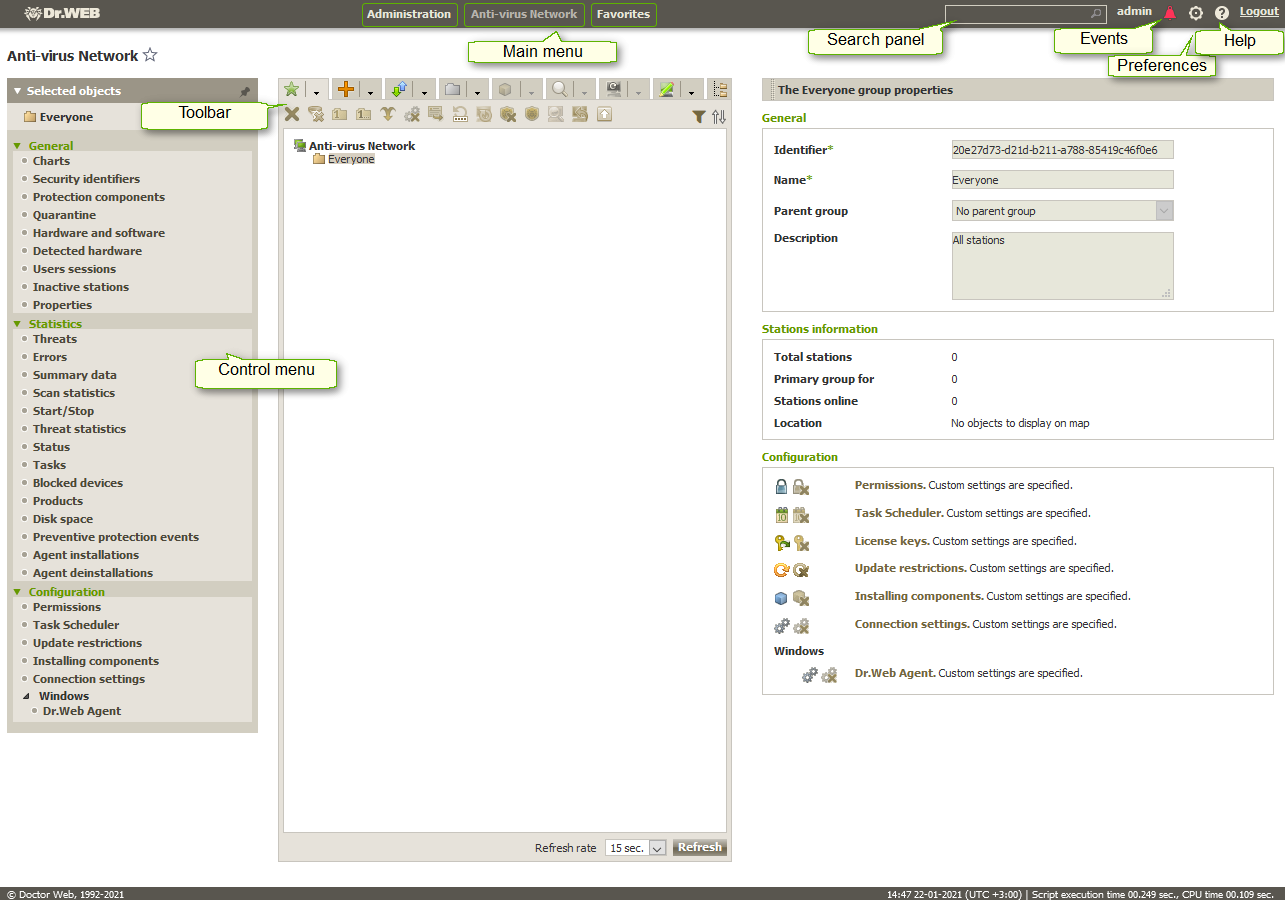Image resolution: width=1285 pixels, height=900 pixels.
Task: Collapse the Selected objects panel header
Action: click(x=17, y=91)
